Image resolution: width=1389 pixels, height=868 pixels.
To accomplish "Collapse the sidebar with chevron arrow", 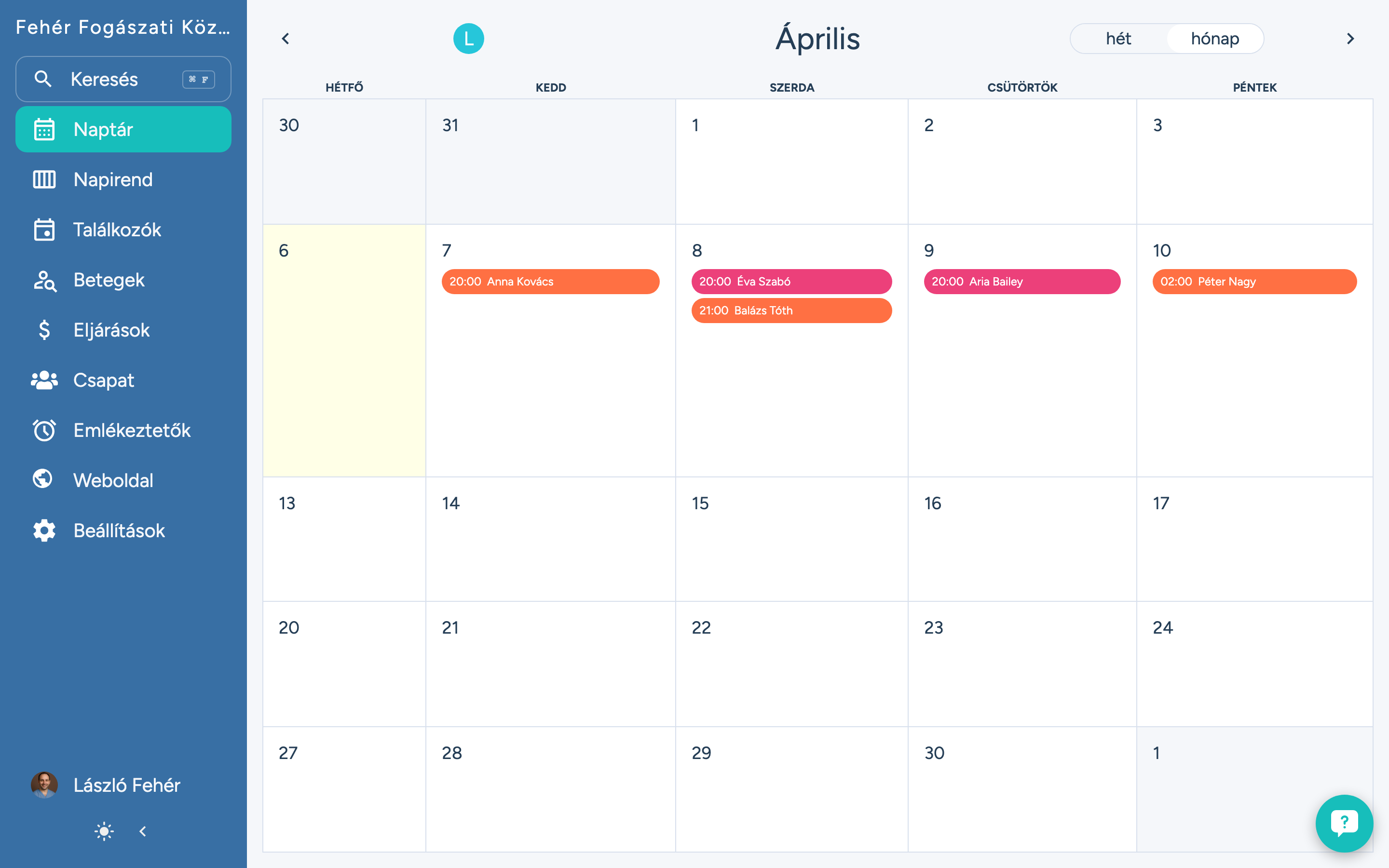I will (x=143, y=831).
